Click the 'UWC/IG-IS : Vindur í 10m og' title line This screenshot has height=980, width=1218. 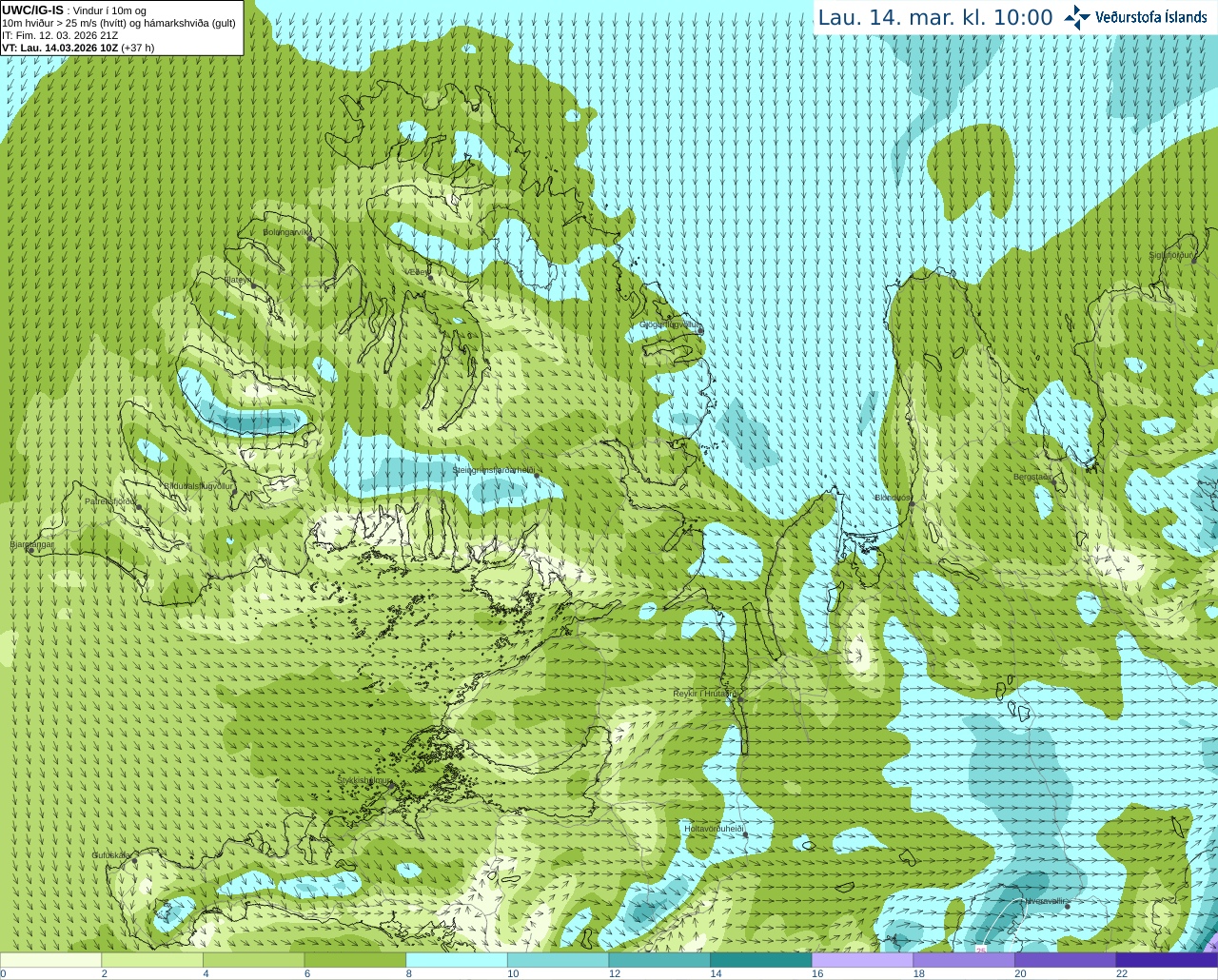(x=74, y=10)
